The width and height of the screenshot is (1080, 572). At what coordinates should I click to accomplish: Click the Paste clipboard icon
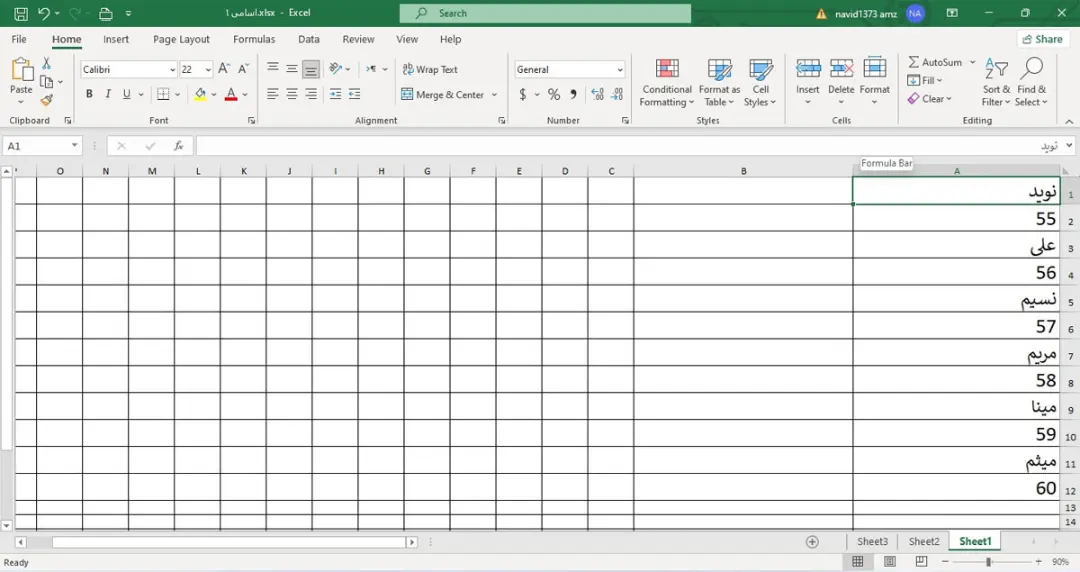21,70
